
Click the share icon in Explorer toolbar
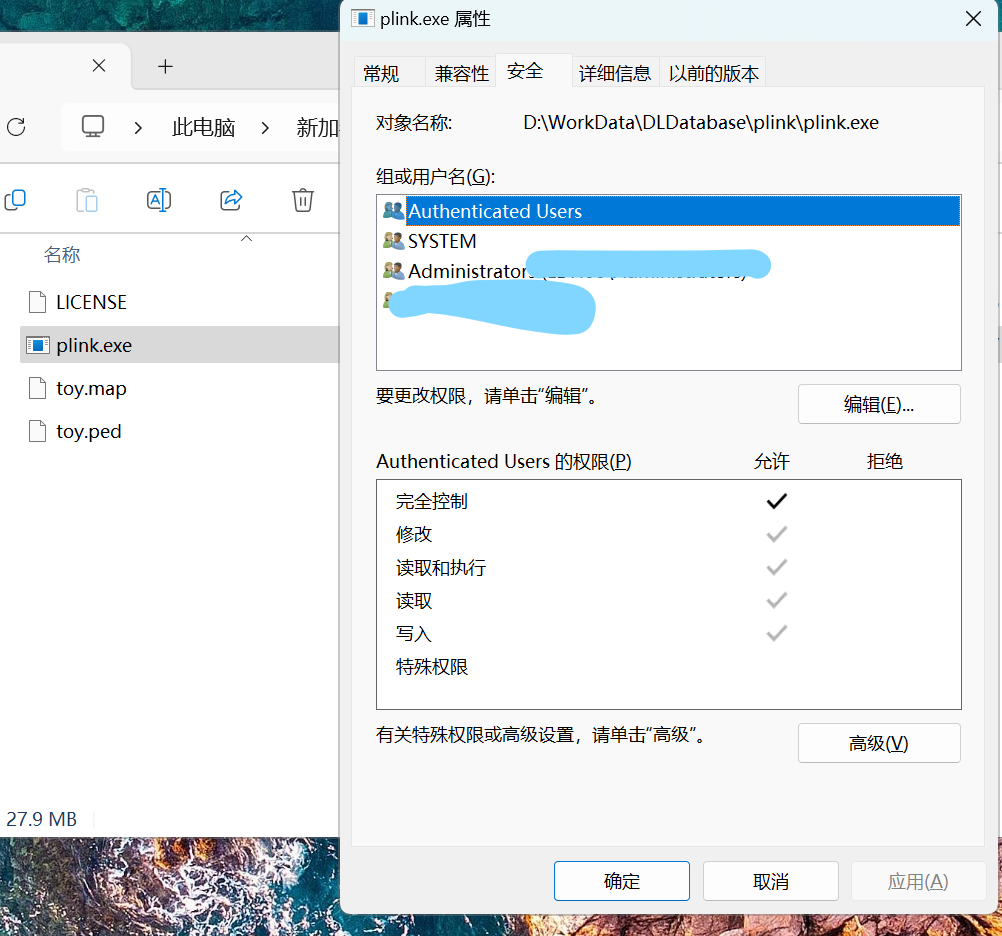click(x=231, y=200)
